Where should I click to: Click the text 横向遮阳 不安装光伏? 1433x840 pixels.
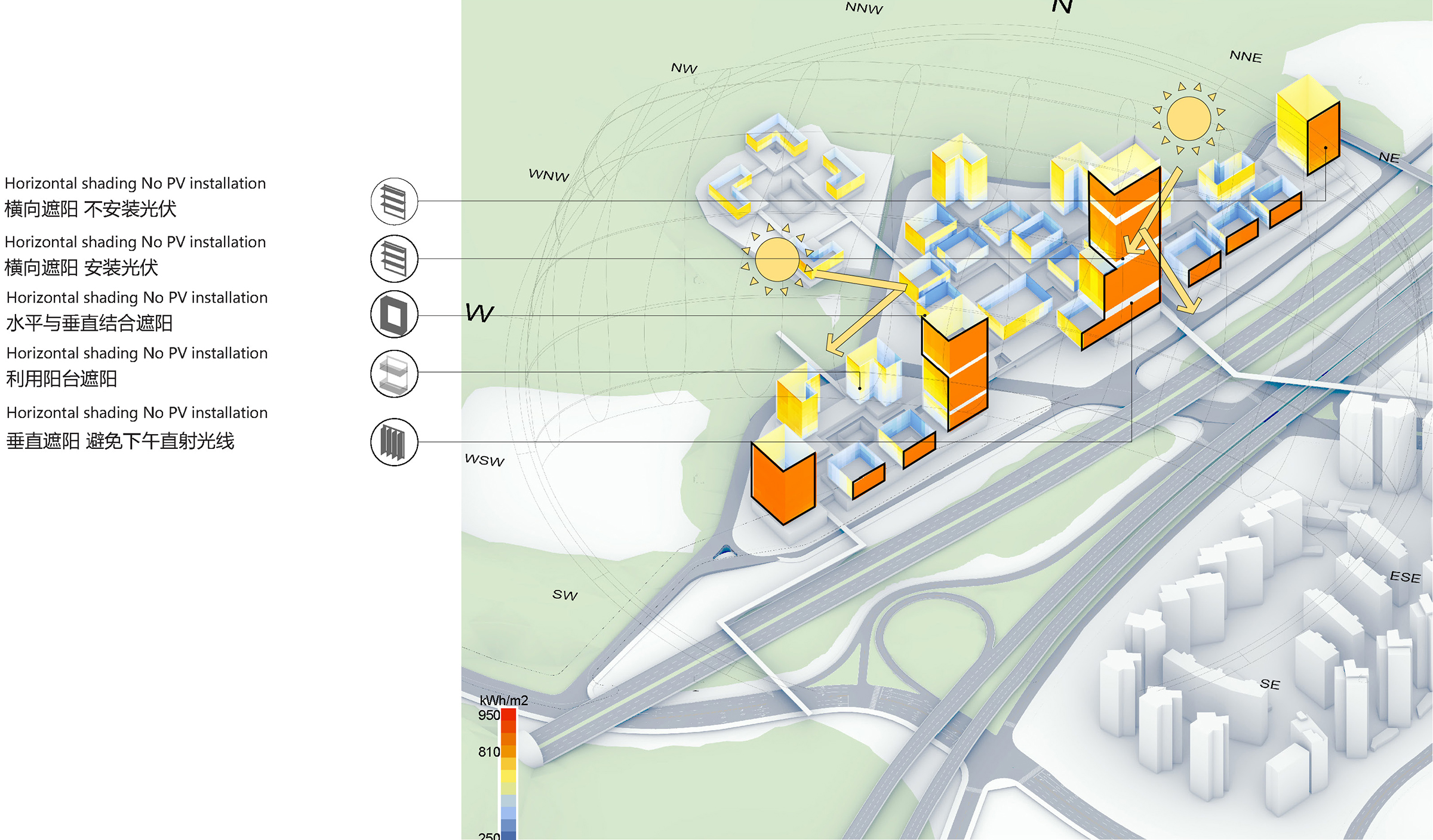[x=91, y=209]
